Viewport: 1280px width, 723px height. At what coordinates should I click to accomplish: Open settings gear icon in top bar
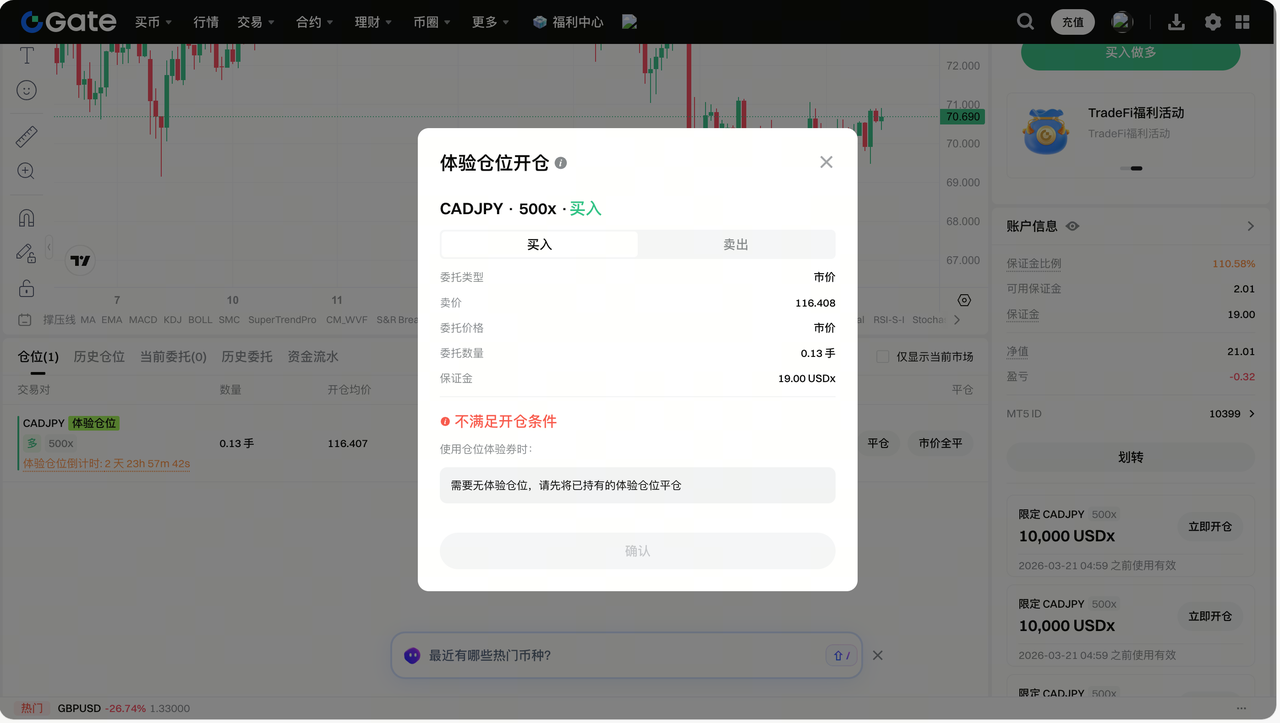(x=1212, y=22)
